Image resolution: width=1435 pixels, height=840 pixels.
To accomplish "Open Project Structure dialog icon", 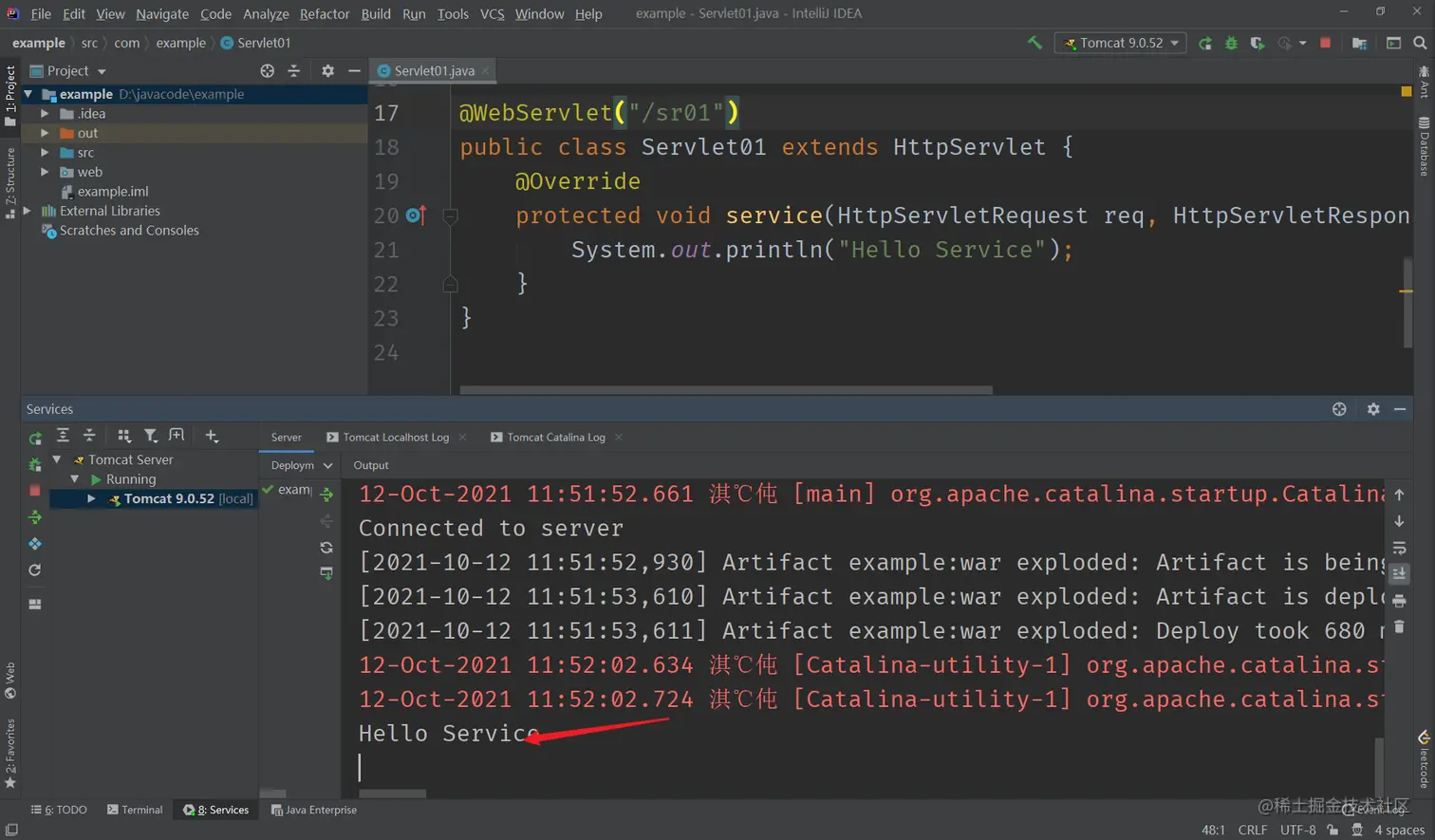I will point(1359,43).
